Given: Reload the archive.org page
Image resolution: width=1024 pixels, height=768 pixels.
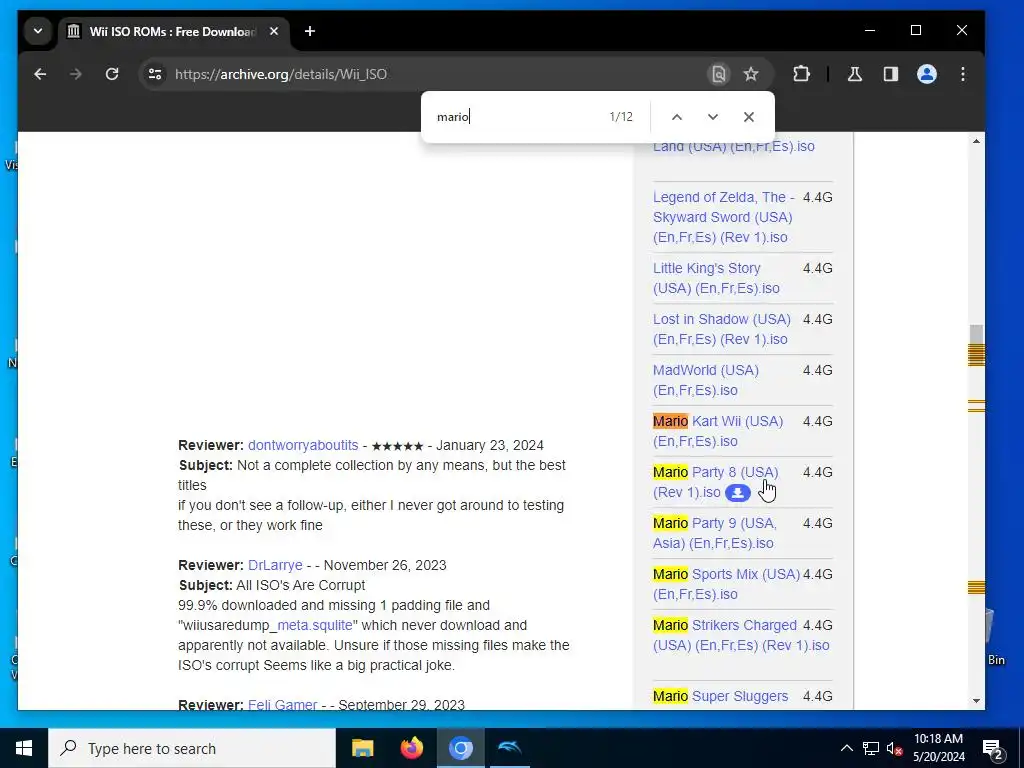Looking at the screenshot, I should [x=112, y=74].
